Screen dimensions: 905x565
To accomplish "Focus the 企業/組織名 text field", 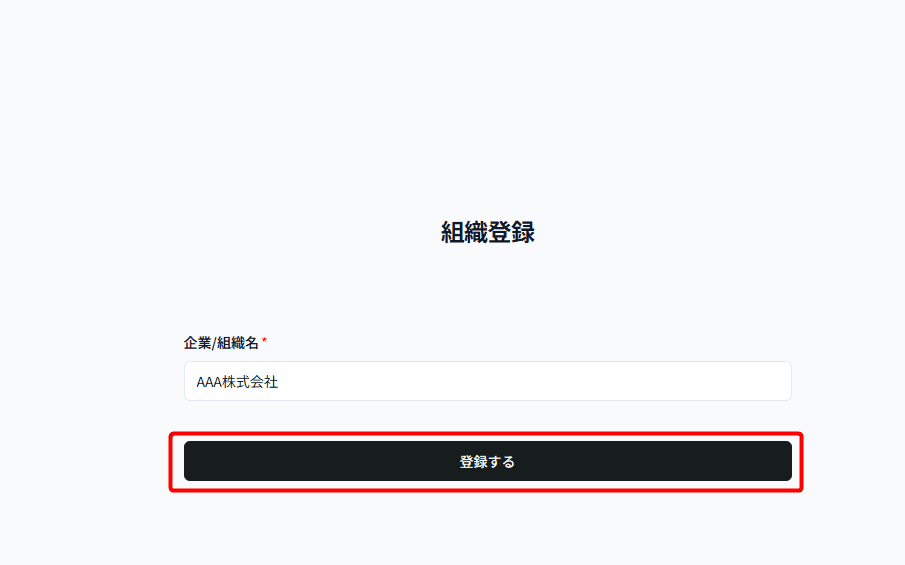I will 488,381.
